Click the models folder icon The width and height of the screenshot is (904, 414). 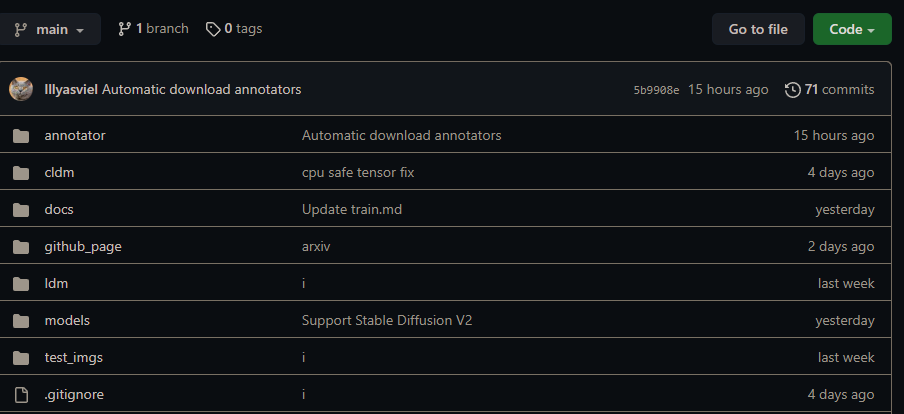click(x=21, y=320)
